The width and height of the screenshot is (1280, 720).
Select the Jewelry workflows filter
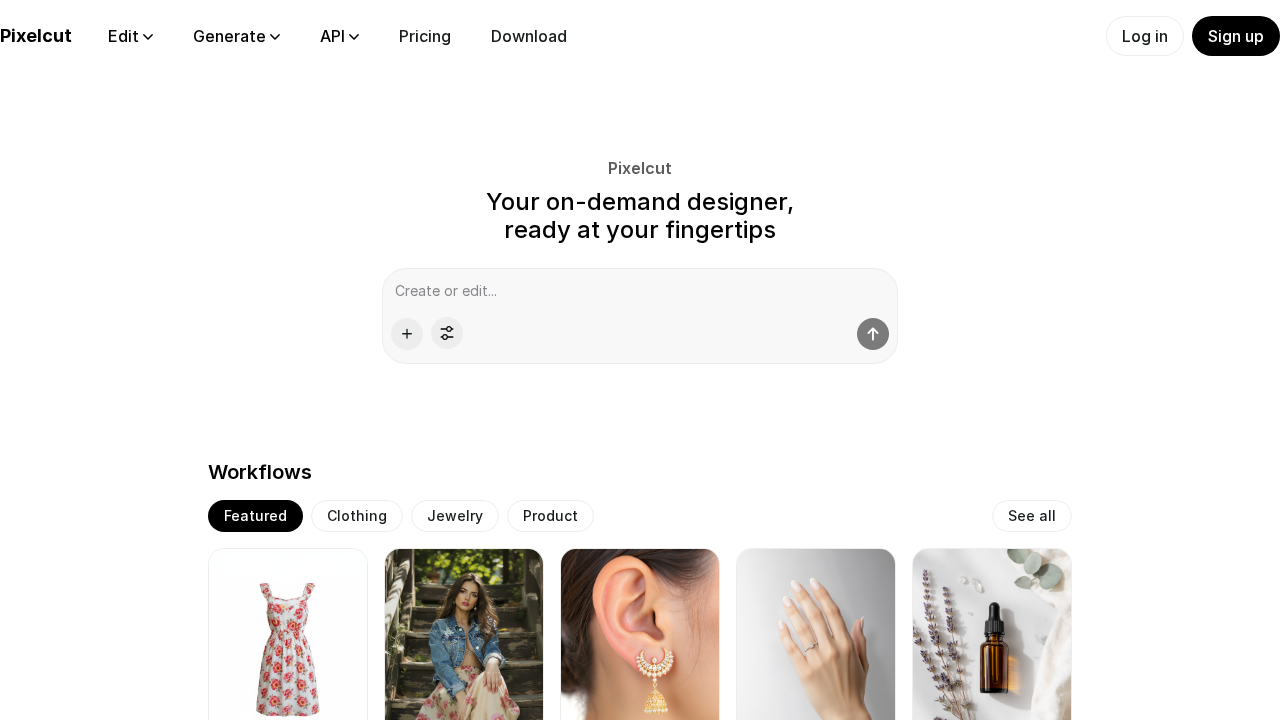tap(455, 516)
